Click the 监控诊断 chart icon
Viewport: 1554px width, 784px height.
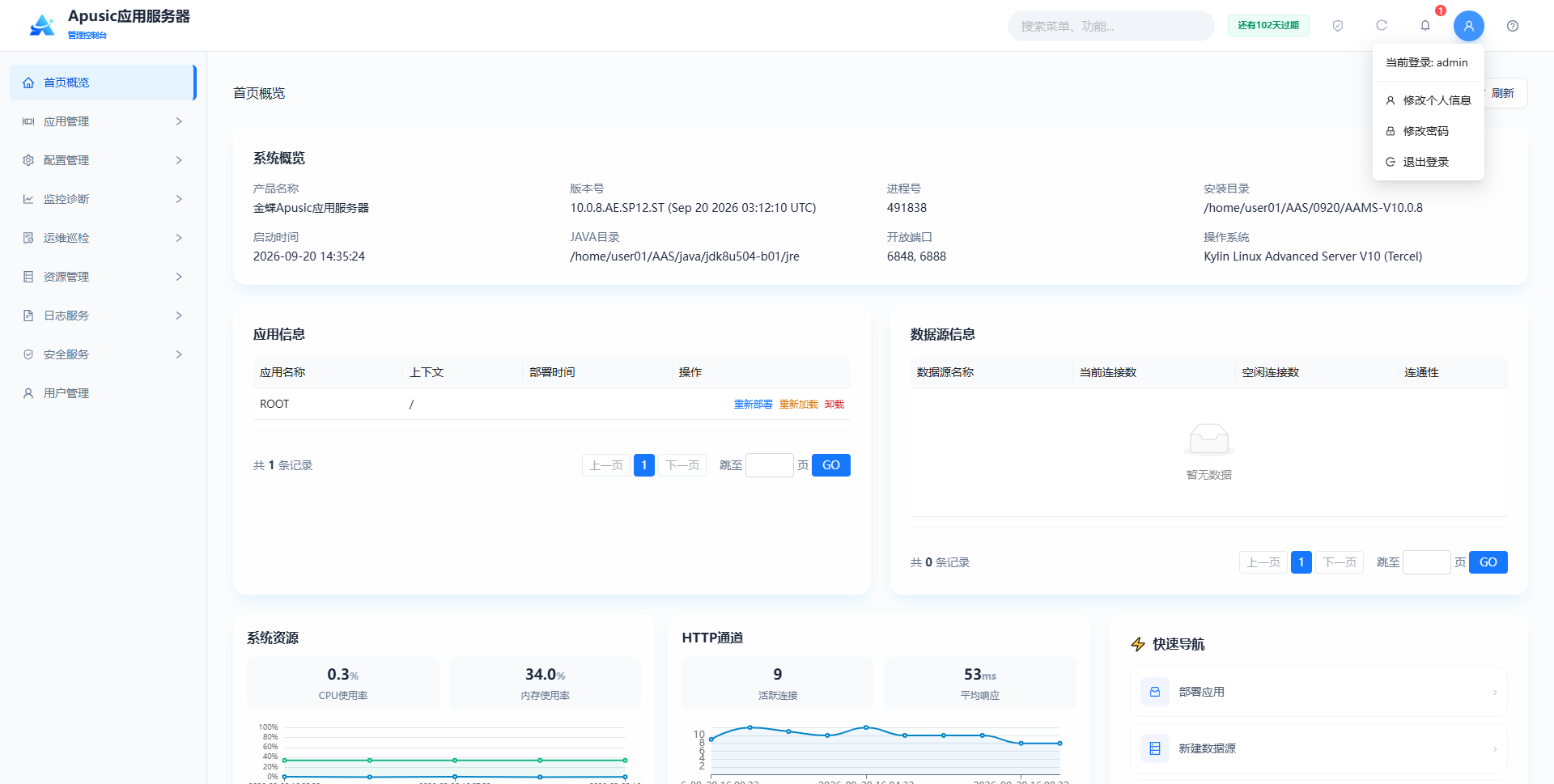(x=28, y=199)
